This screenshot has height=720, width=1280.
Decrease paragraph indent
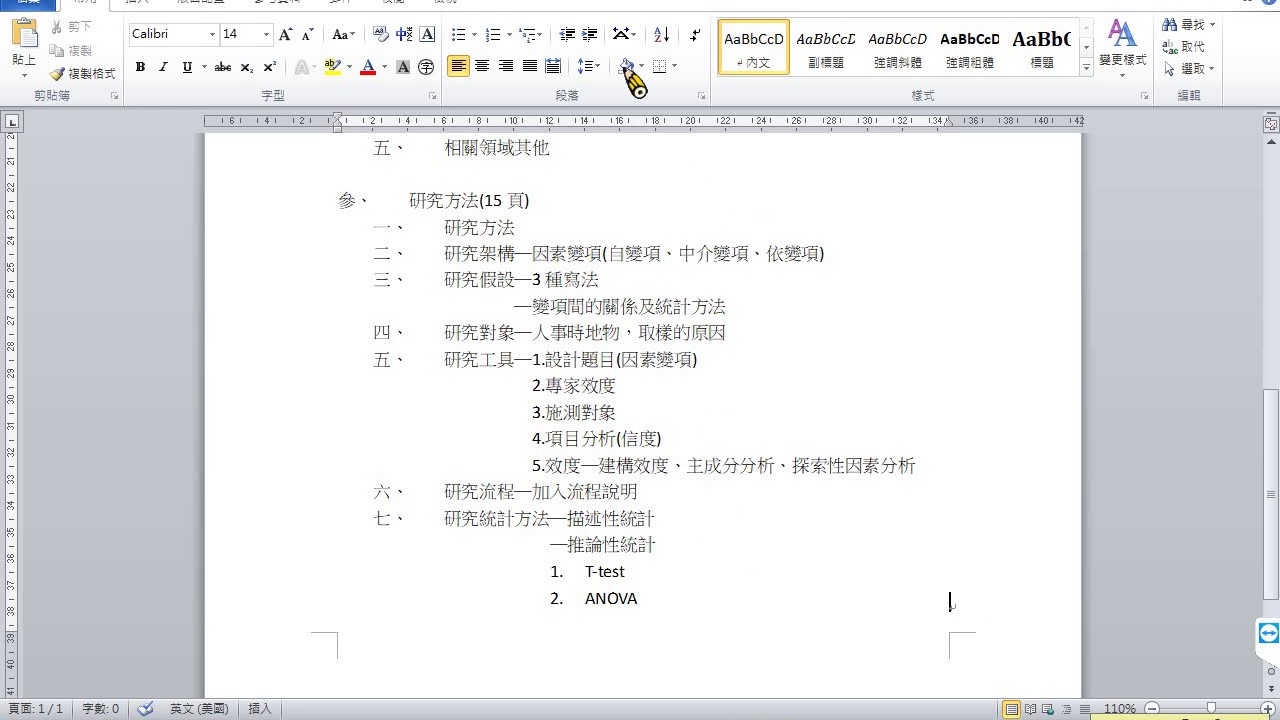tap(567, 34)
